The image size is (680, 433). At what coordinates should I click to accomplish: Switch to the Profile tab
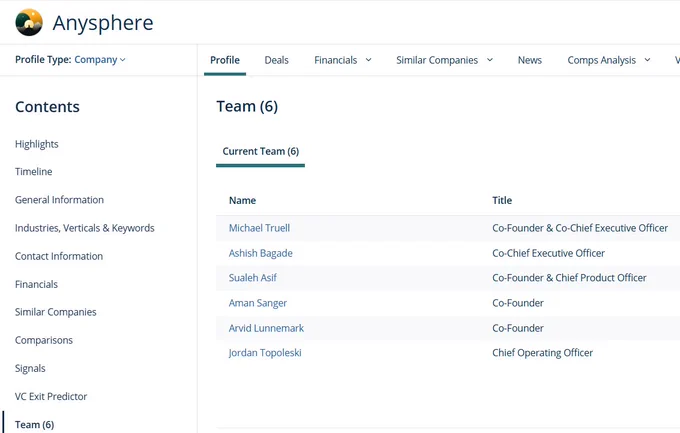click(x=225, y=60)
